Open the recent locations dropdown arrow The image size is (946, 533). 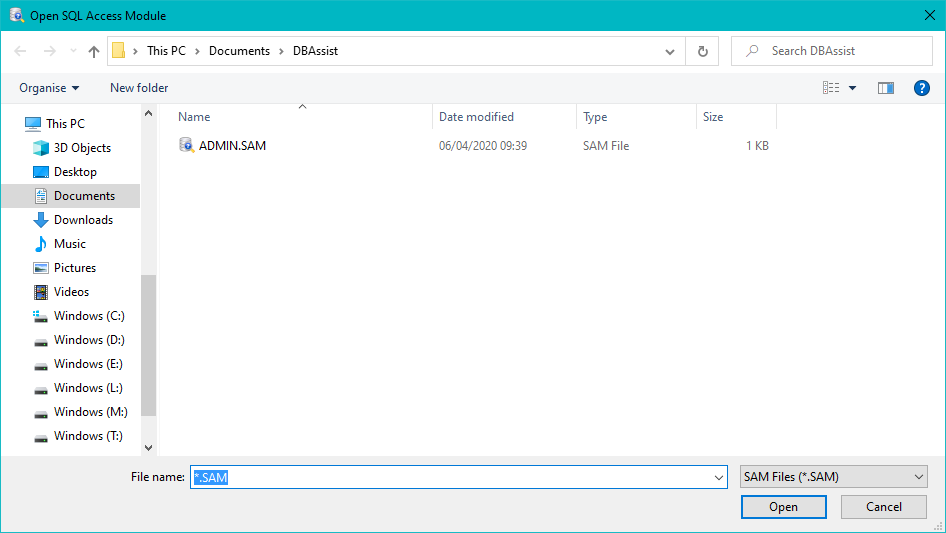[73, 51]
